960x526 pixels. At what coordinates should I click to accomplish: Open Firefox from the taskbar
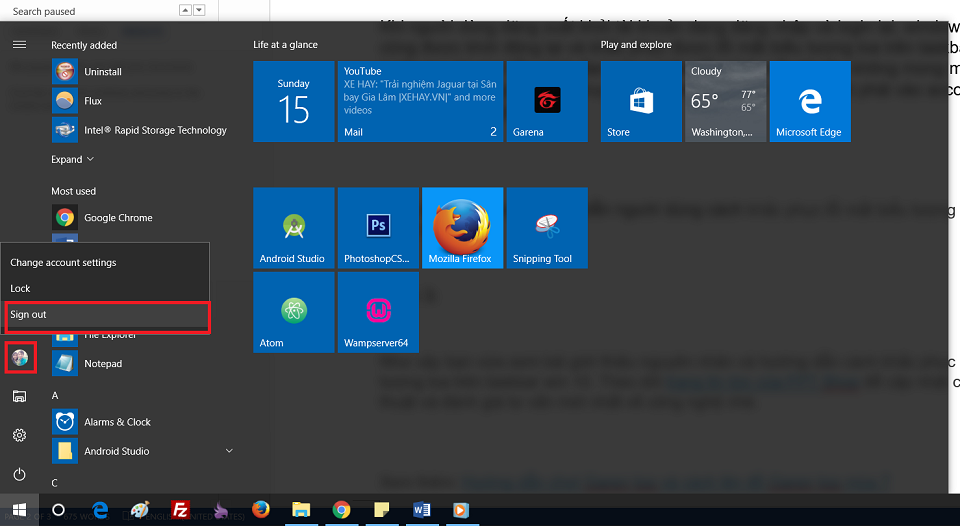(261, 509)
